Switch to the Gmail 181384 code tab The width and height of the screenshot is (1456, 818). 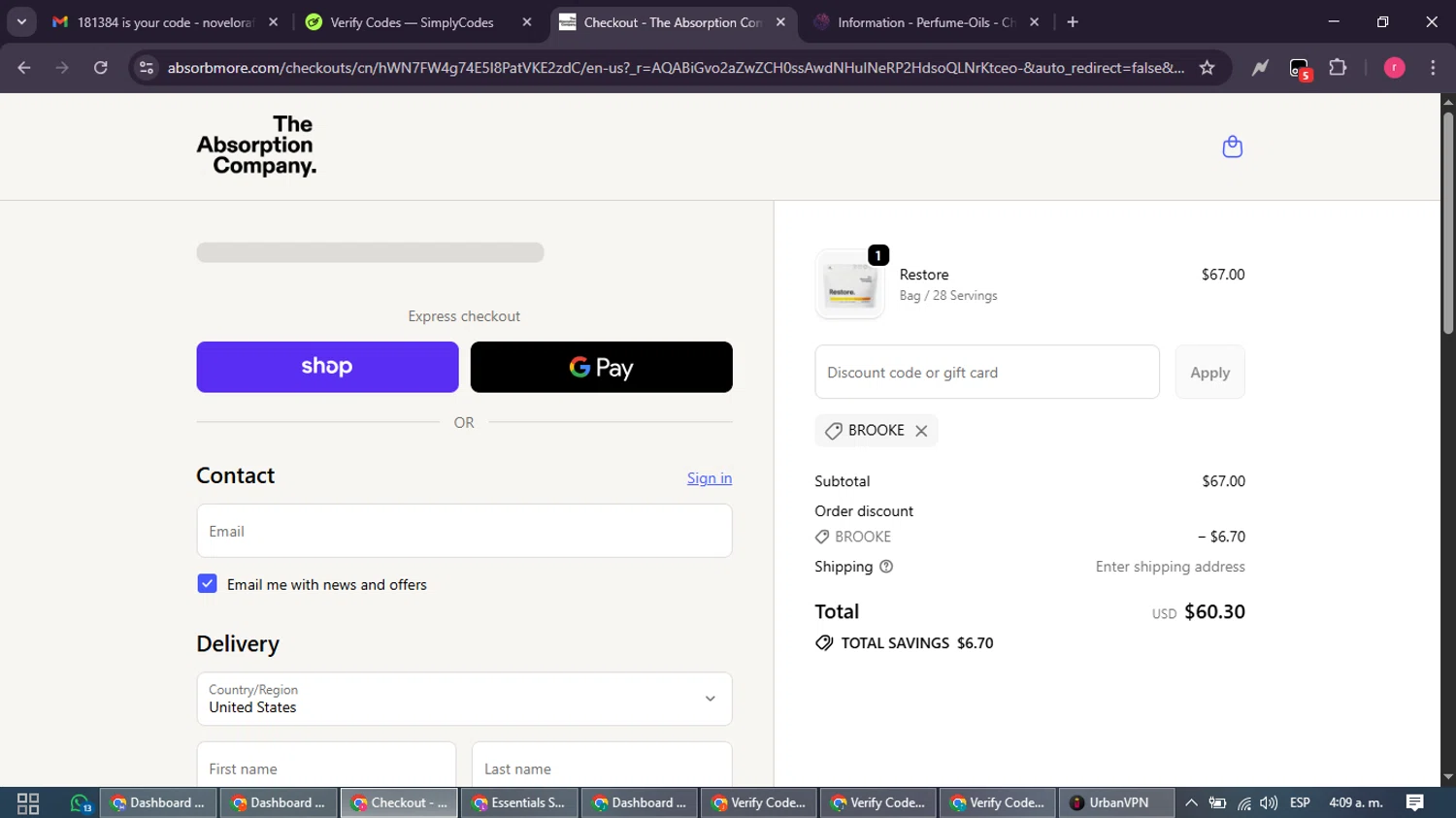(165, 22)
